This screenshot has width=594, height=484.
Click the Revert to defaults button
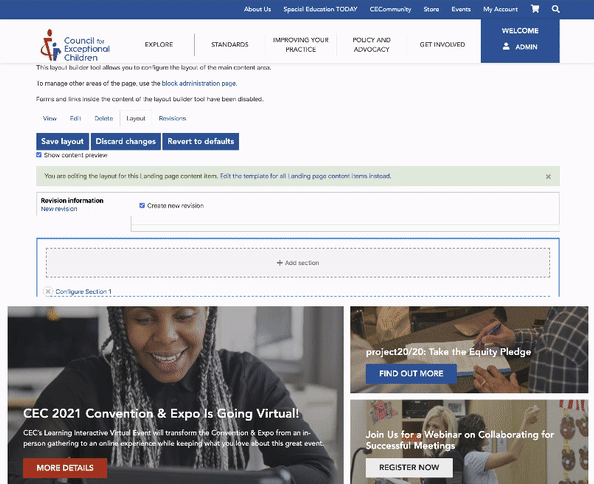tap(201, 141)
